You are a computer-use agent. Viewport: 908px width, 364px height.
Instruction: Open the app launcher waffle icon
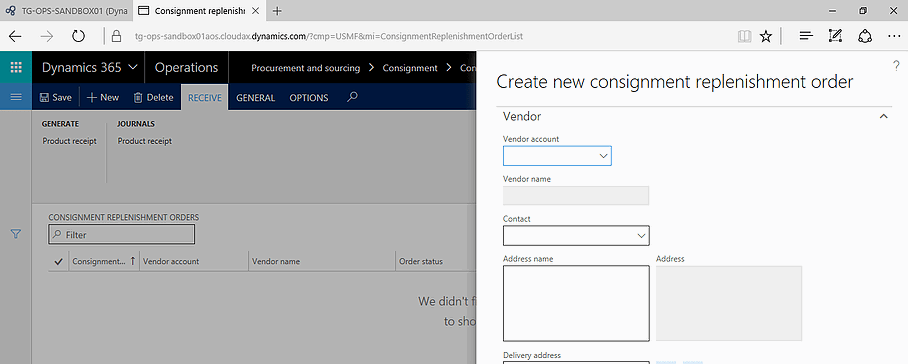click(x=16, y=67)
